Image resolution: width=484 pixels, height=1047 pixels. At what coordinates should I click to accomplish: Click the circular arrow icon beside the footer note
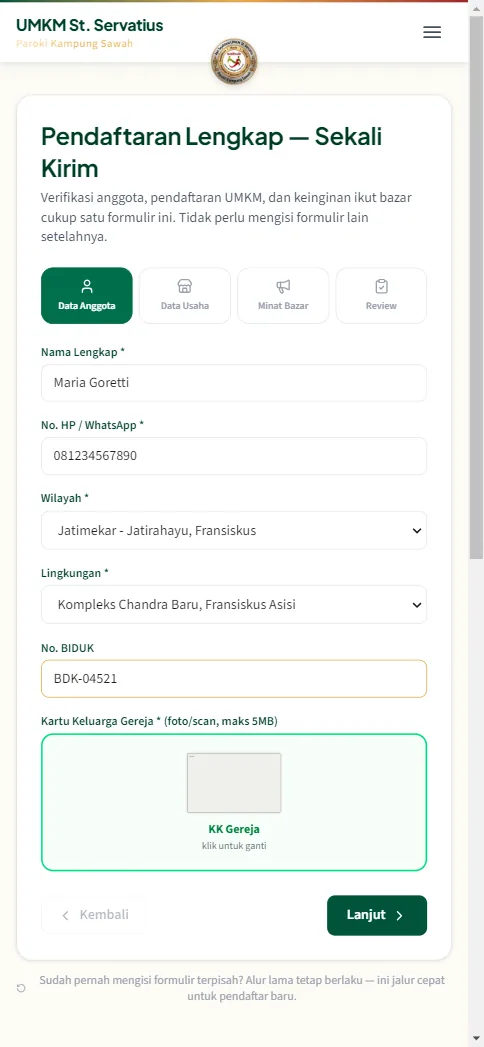click(x=21, y=988)
